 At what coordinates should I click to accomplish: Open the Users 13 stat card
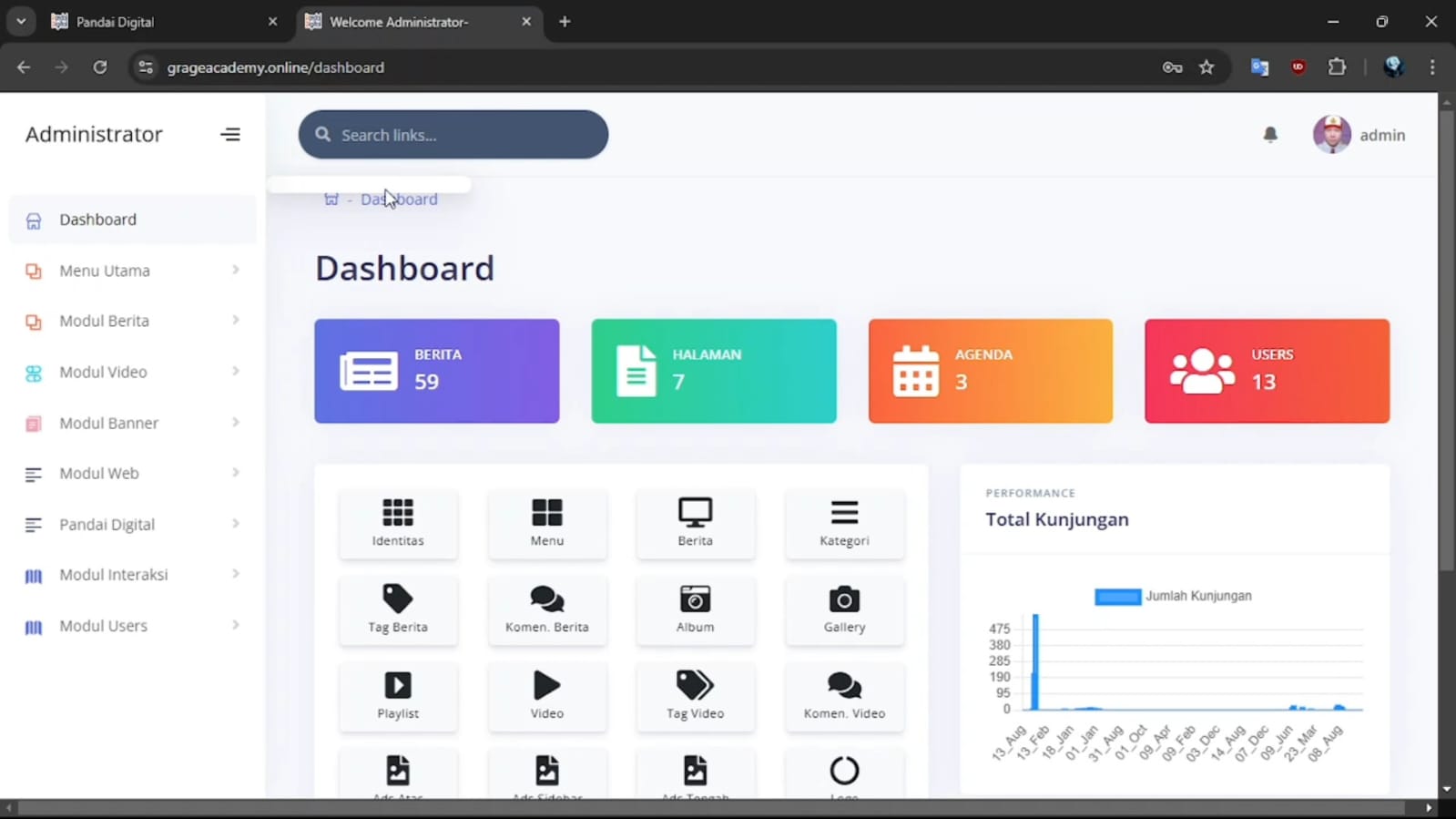(x=1268, y=371)
